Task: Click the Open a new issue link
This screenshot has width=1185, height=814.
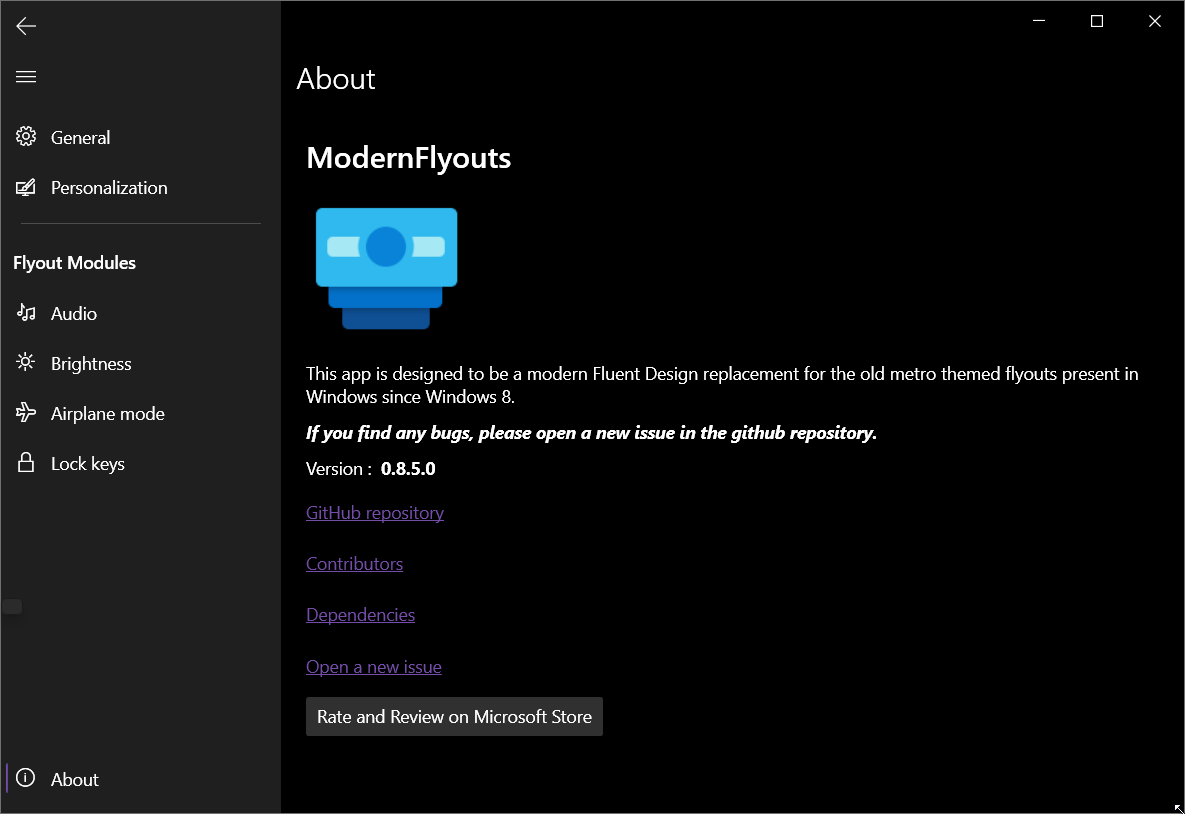Action: (x=374, y=667)
